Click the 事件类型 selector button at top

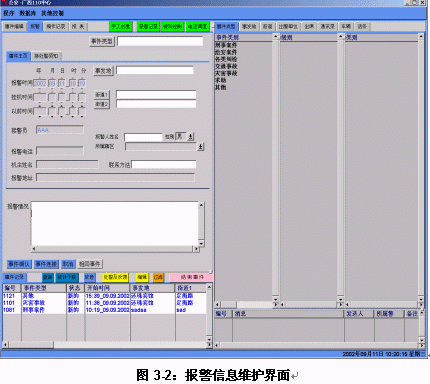[x=102, y=41]
